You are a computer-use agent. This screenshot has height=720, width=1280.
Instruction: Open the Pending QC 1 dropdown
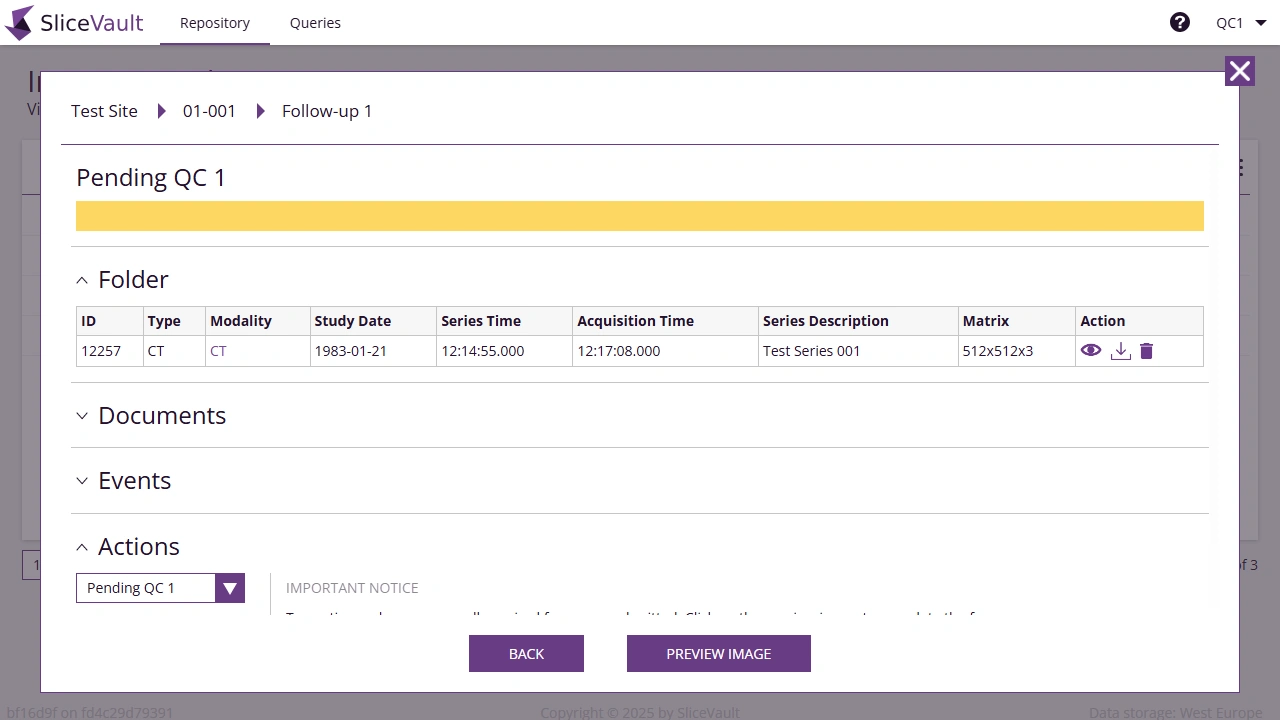tap(229, 588)
